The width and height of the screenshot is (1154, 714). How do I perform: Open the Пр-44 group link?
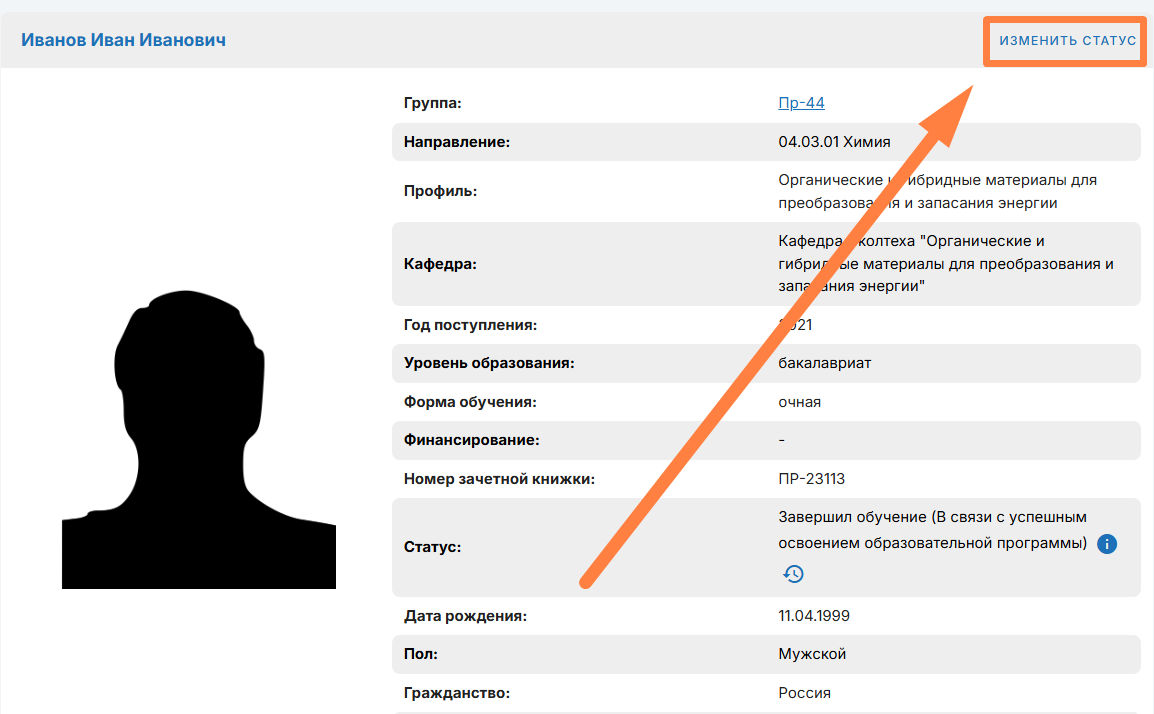801,103
